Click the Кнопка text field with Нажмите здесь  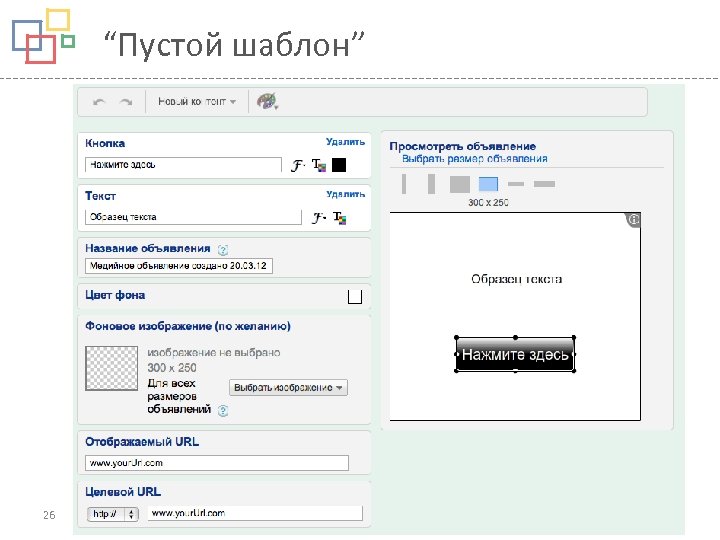183,165
